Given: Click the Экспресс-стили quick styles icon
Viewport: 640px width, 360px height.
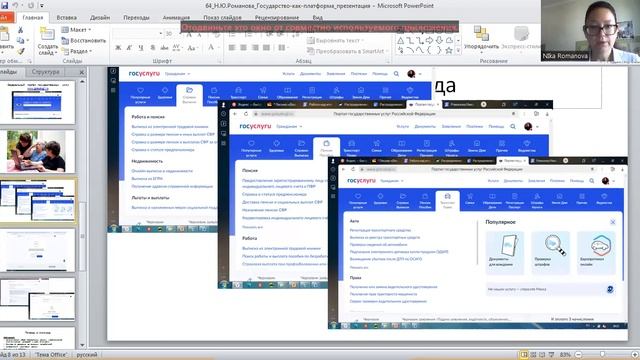Looking at the screenshot, I should (x=521, y=33).
